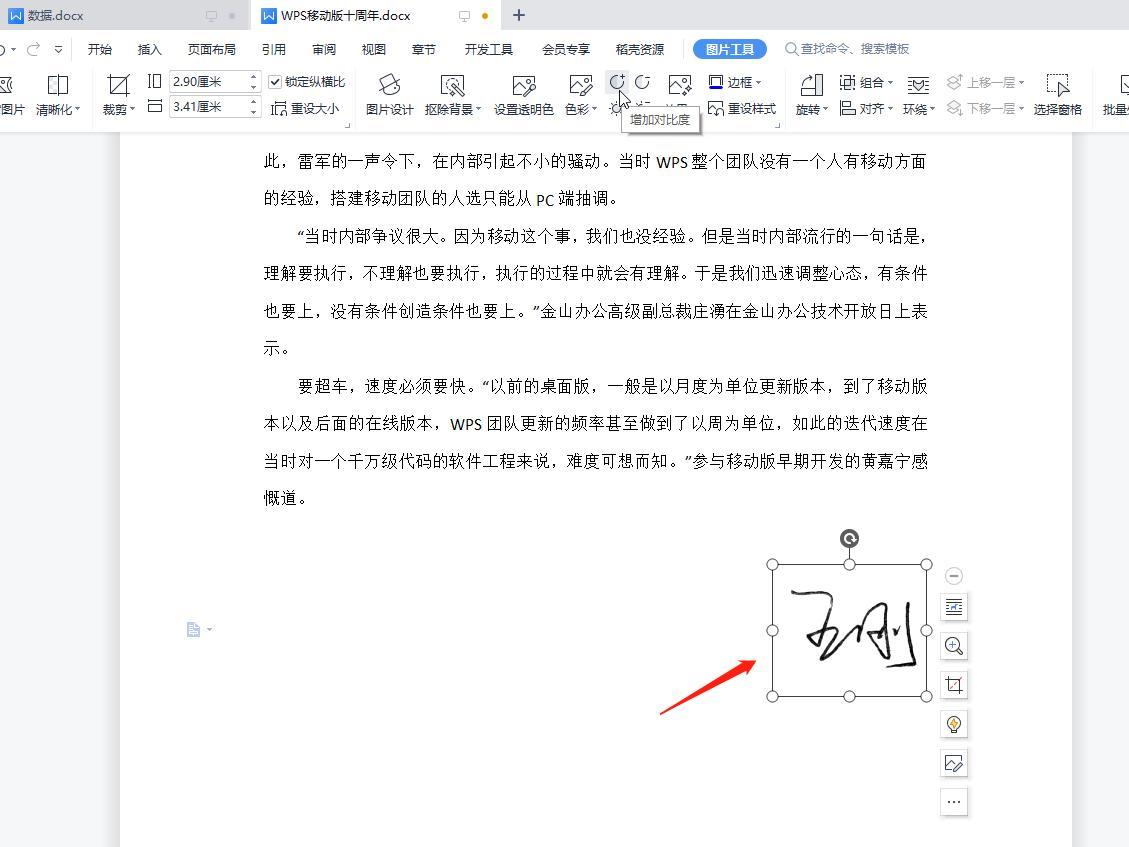This screenshot has height=847, width=1129.
Task: Click the floating magnifier zoom icon beside the image
Action: (x=954, y=646)
